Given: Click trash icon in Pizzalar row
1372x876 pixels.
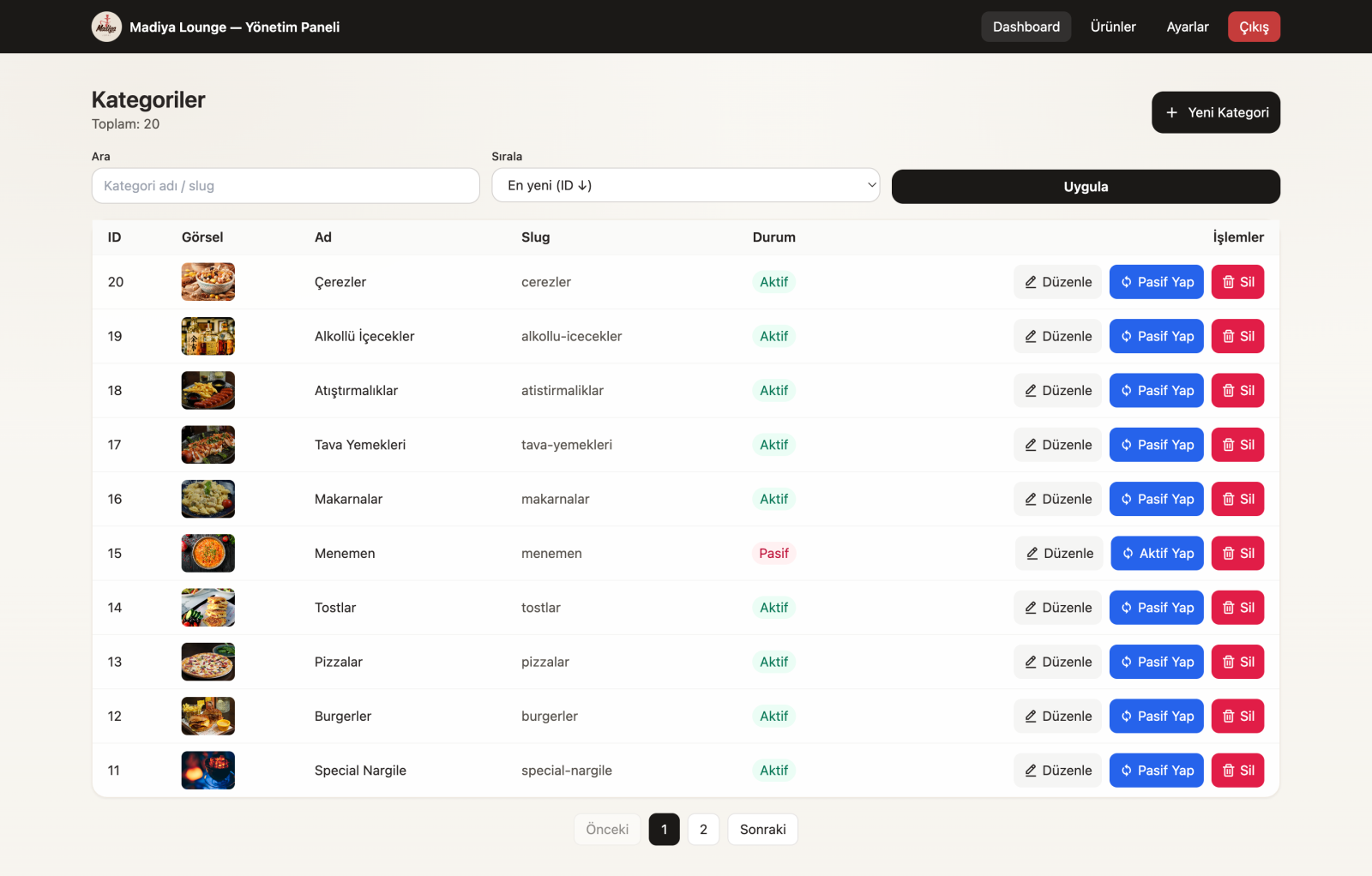Looking at the screenshot, I should 1228,662.
